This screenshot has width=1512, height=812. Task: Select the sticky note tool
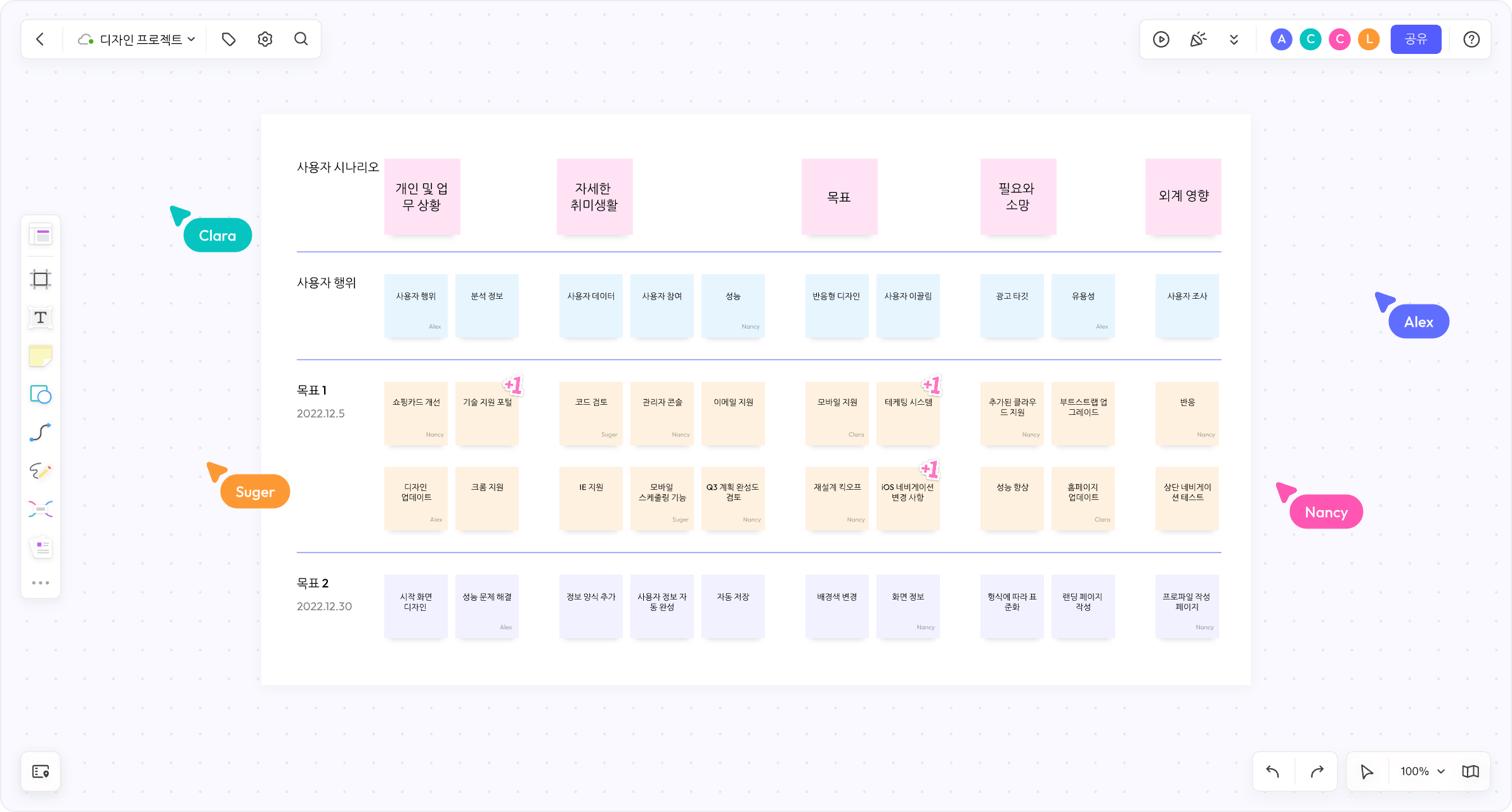[41, 356]
